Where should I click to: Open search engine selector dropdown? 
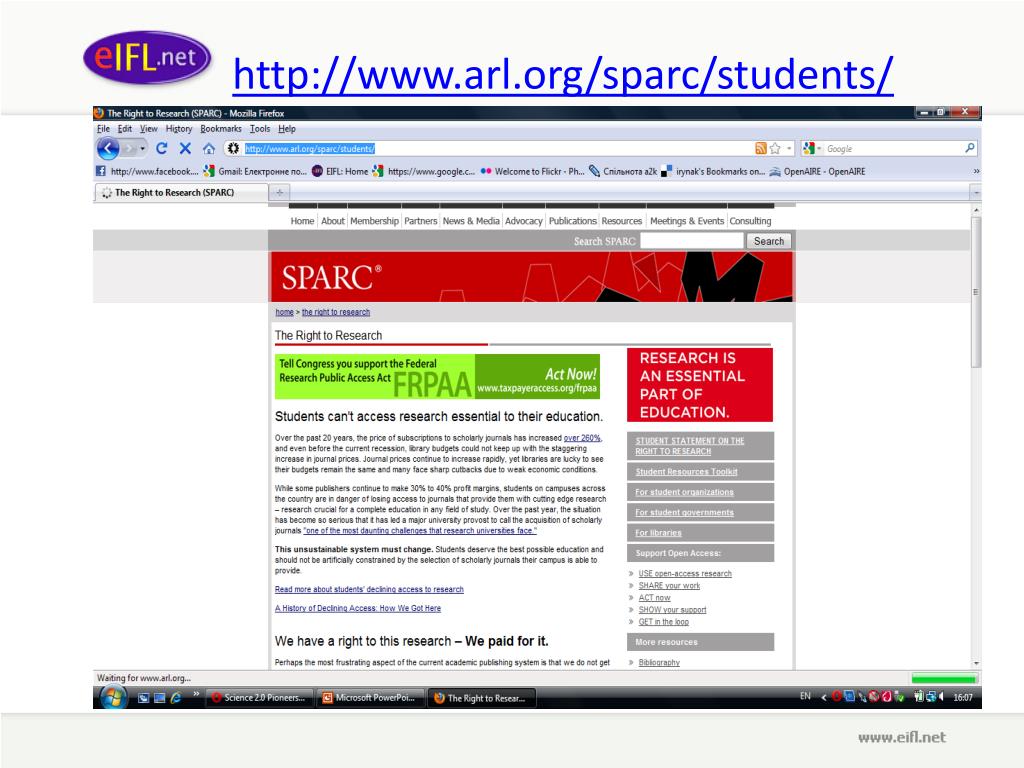(x=811, y=149)
